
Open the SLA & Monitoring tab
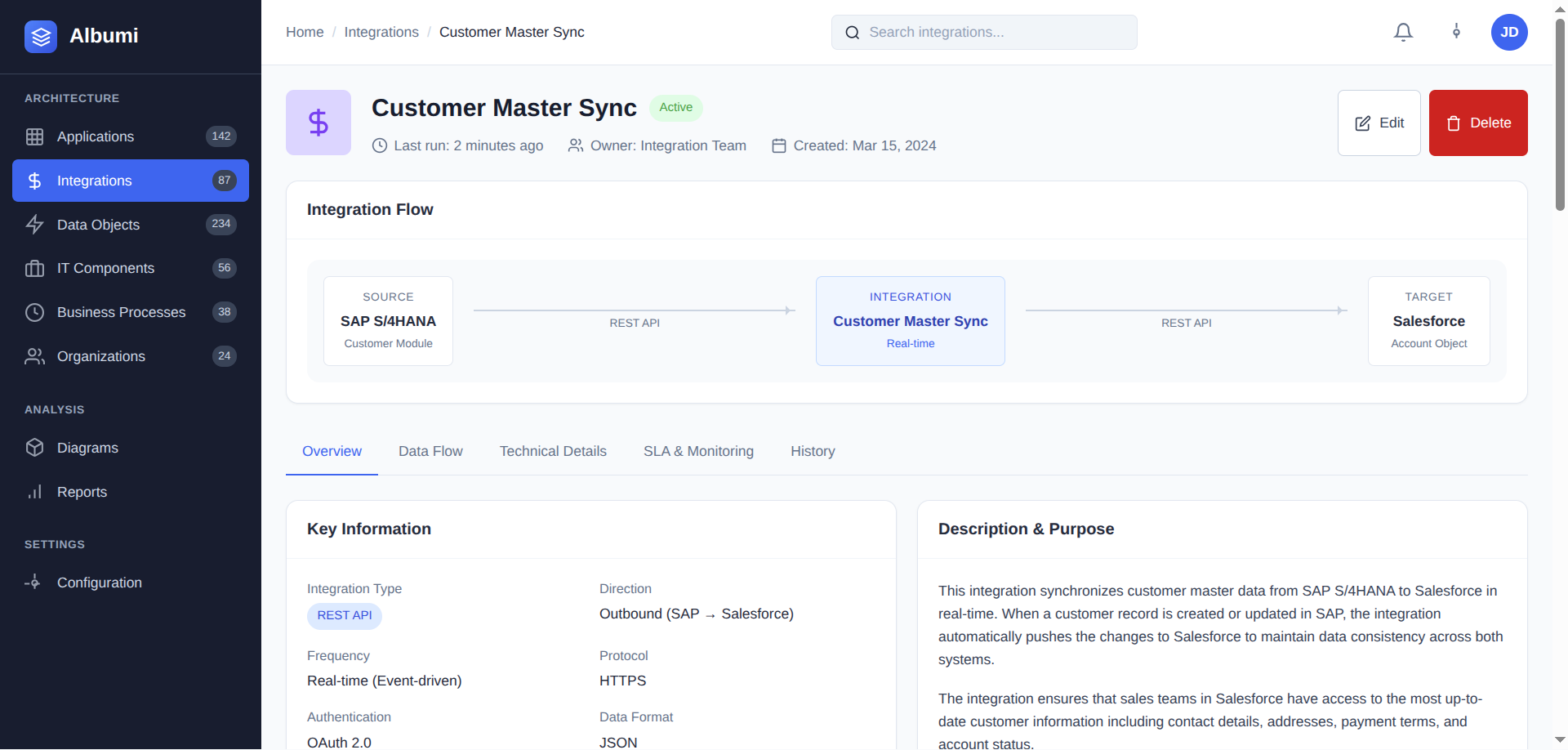click(698, 451)
